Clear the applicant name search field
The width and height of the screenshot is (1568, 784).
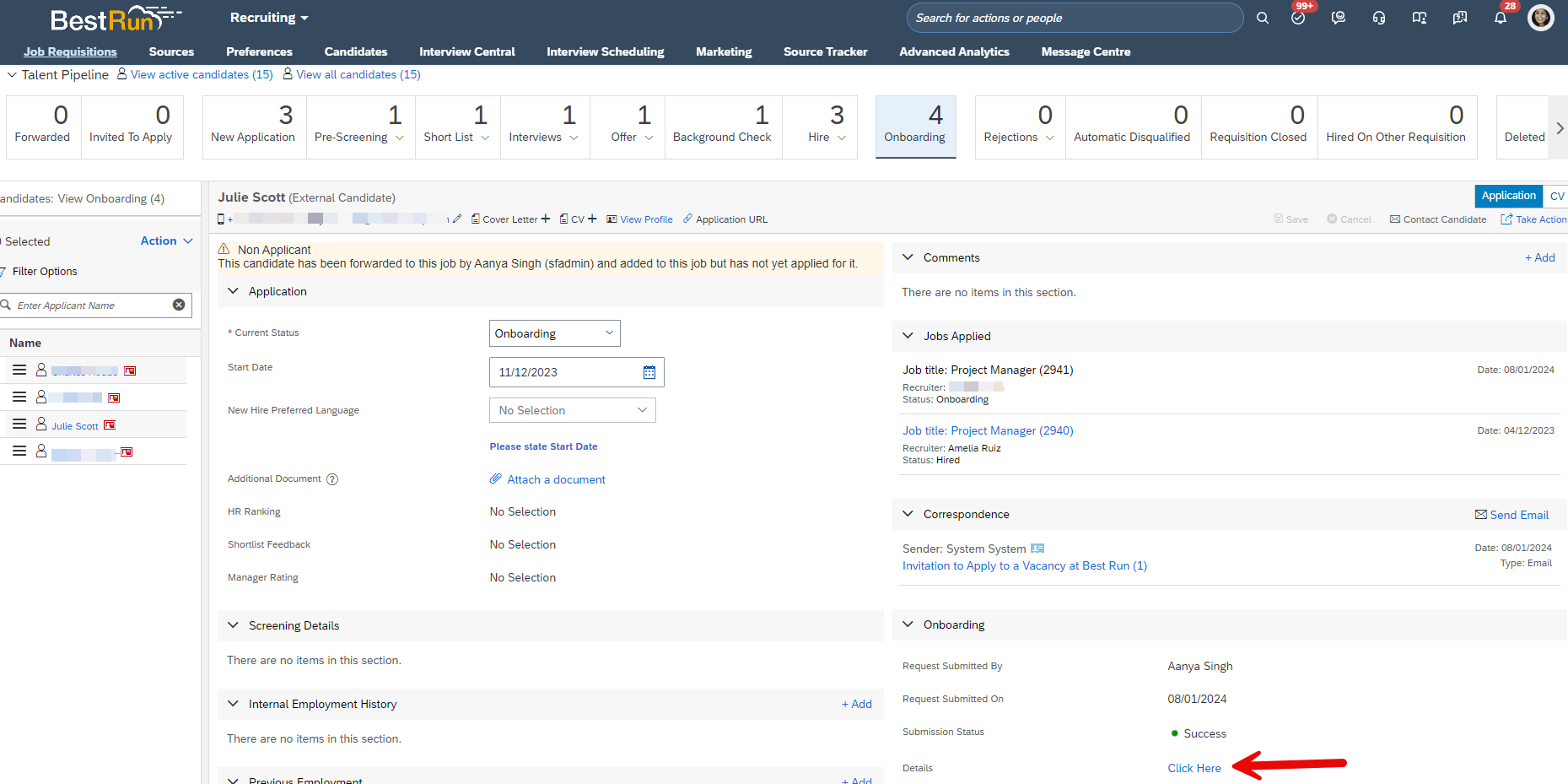tap(179, 305)
